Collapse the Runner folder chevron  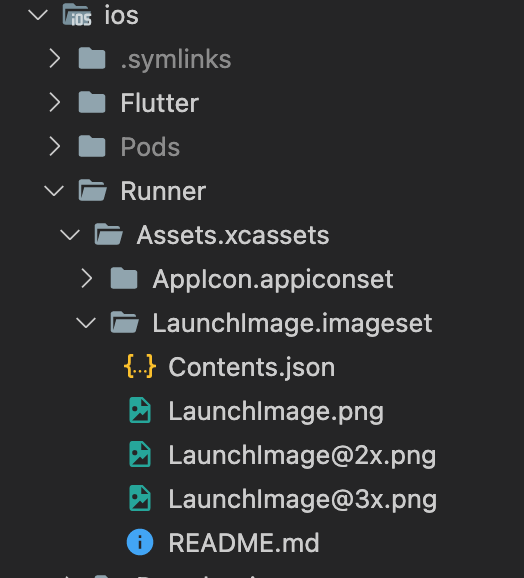(x=54, y=191)
